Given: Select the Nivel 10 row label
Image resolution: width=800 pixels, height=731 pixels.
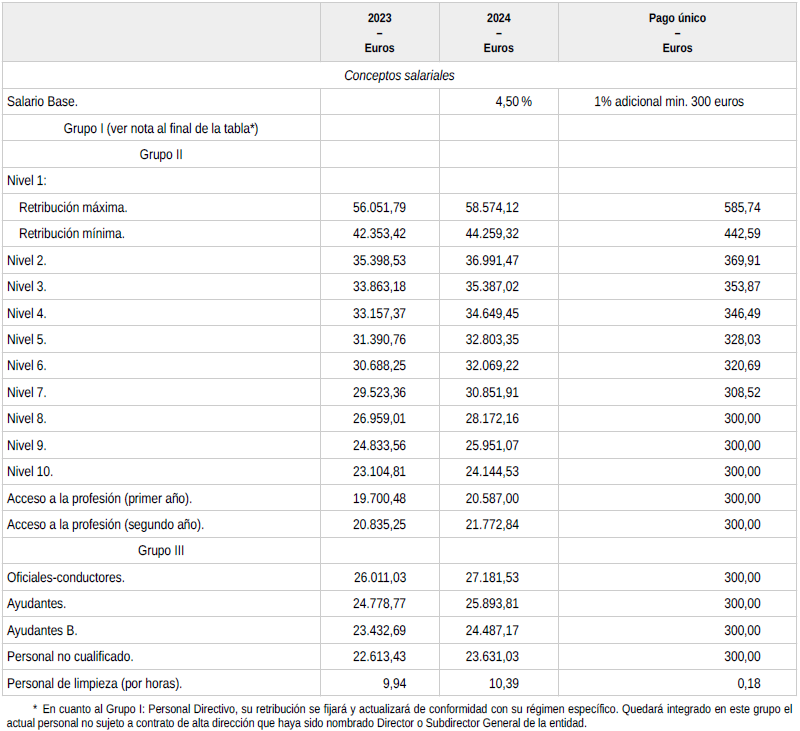Looking at the screenshot, I should 30,471.
